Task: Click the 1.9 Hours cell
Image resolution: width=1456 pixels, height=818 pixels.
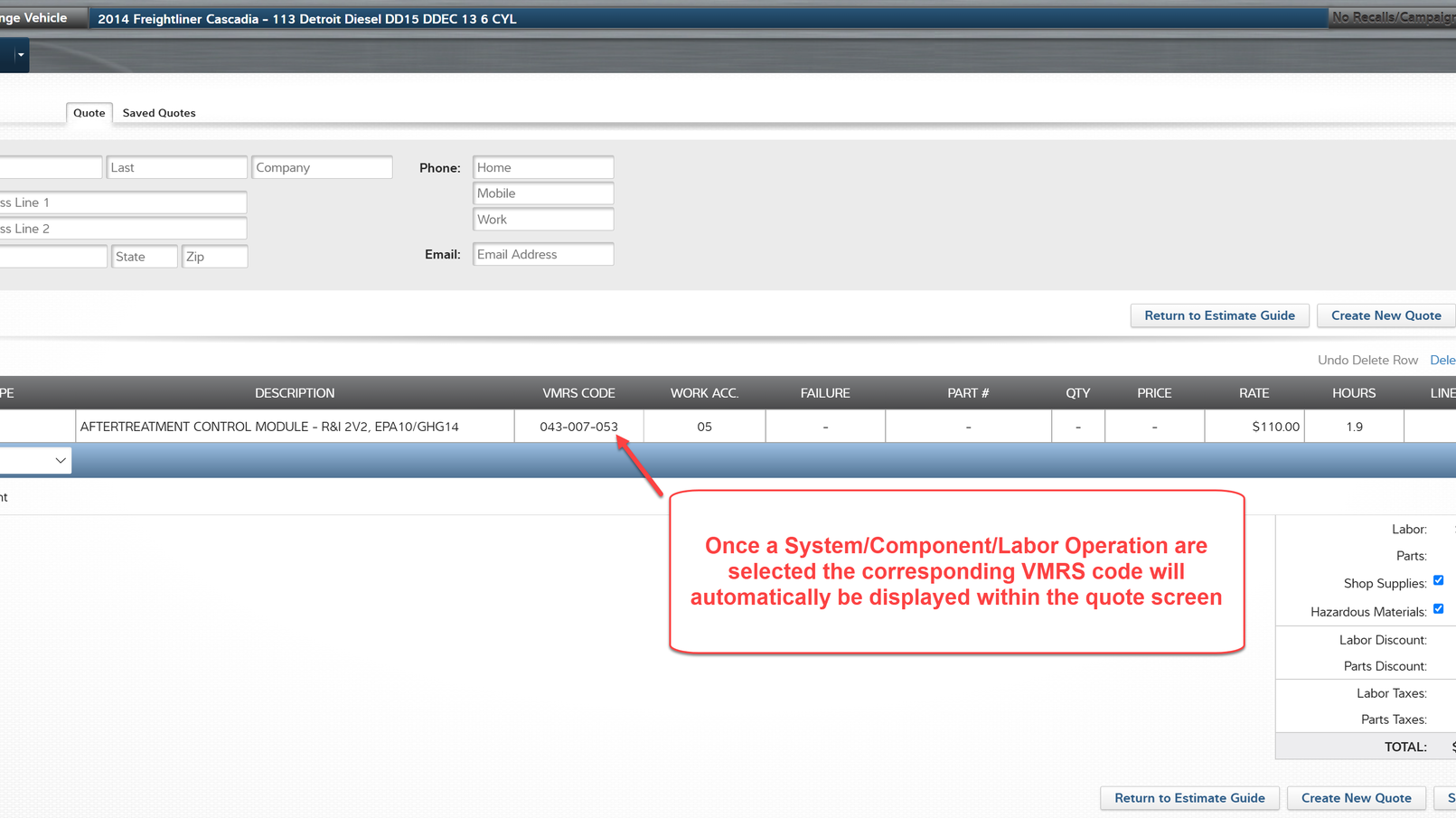Action: coord(1354,426)
